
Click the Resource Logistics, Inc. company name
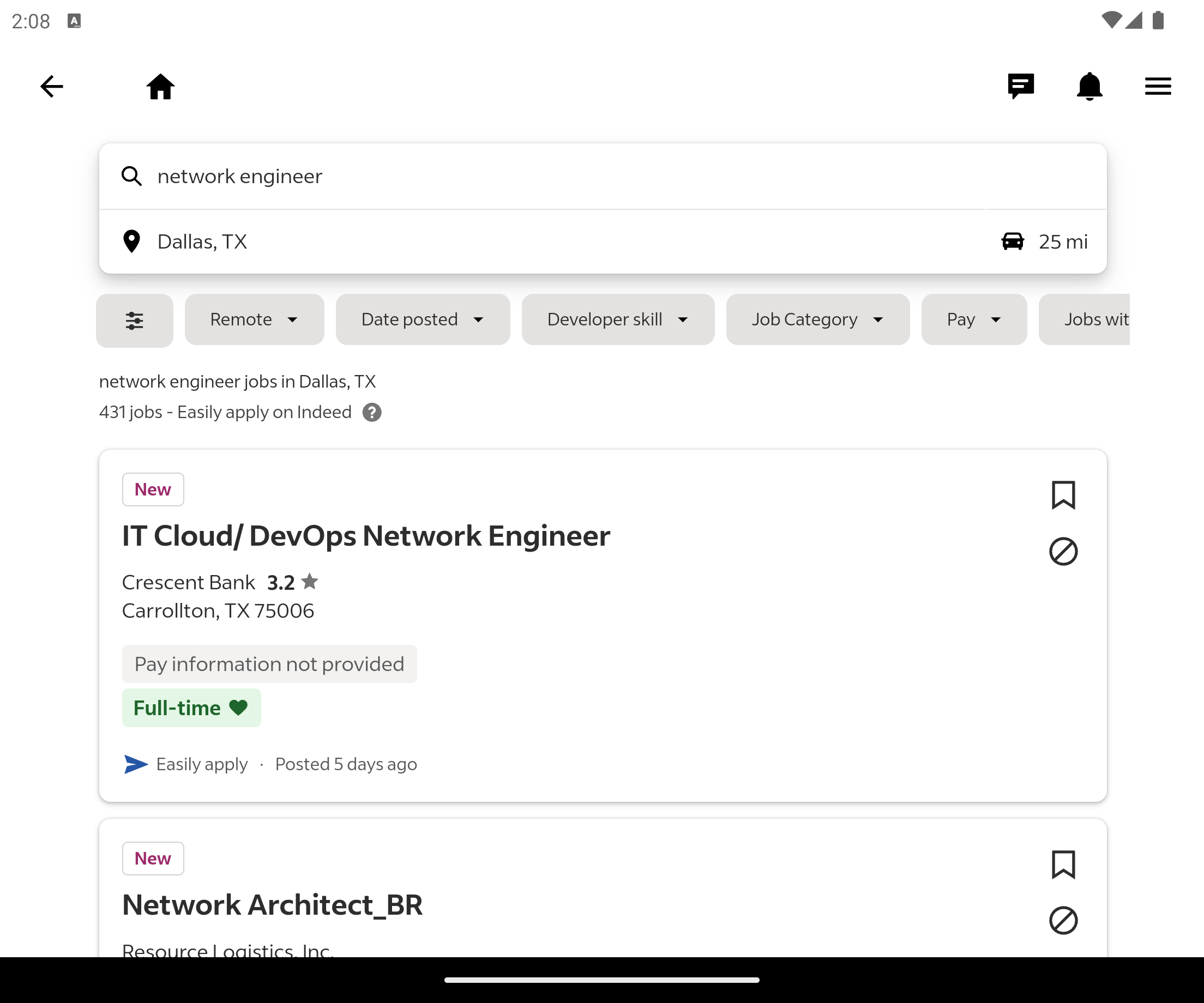point(227,950)
